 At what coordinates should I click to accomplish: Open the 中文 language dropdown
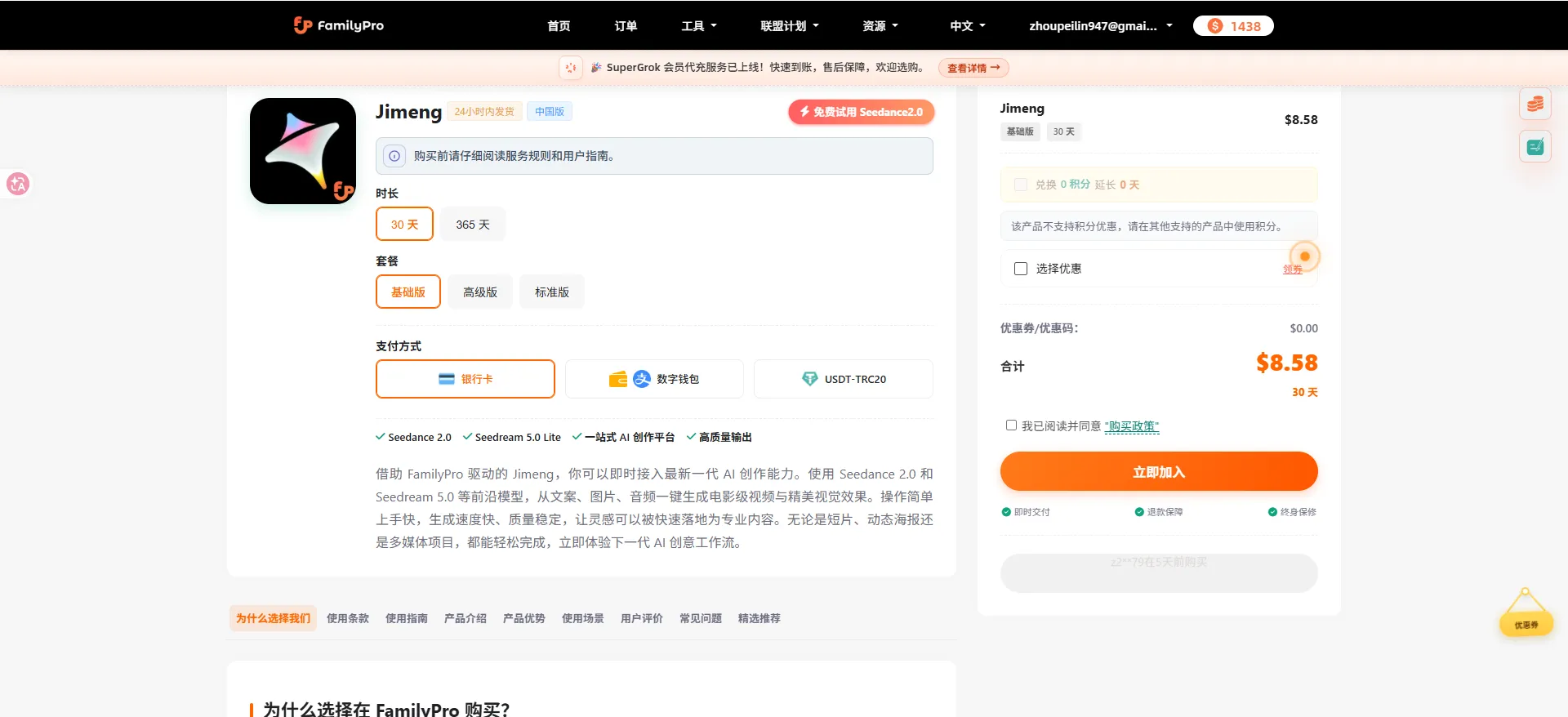tap(968, 26)
